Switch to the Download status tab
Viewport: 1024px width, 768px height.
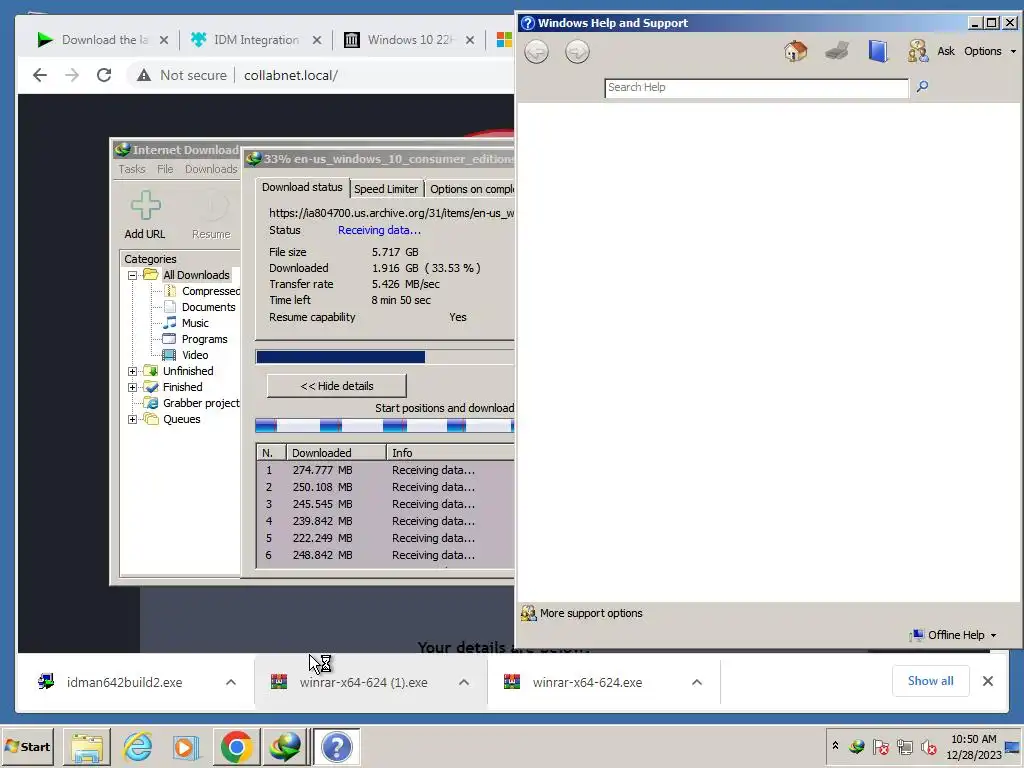pyautogui.click(x=302, y=187)
